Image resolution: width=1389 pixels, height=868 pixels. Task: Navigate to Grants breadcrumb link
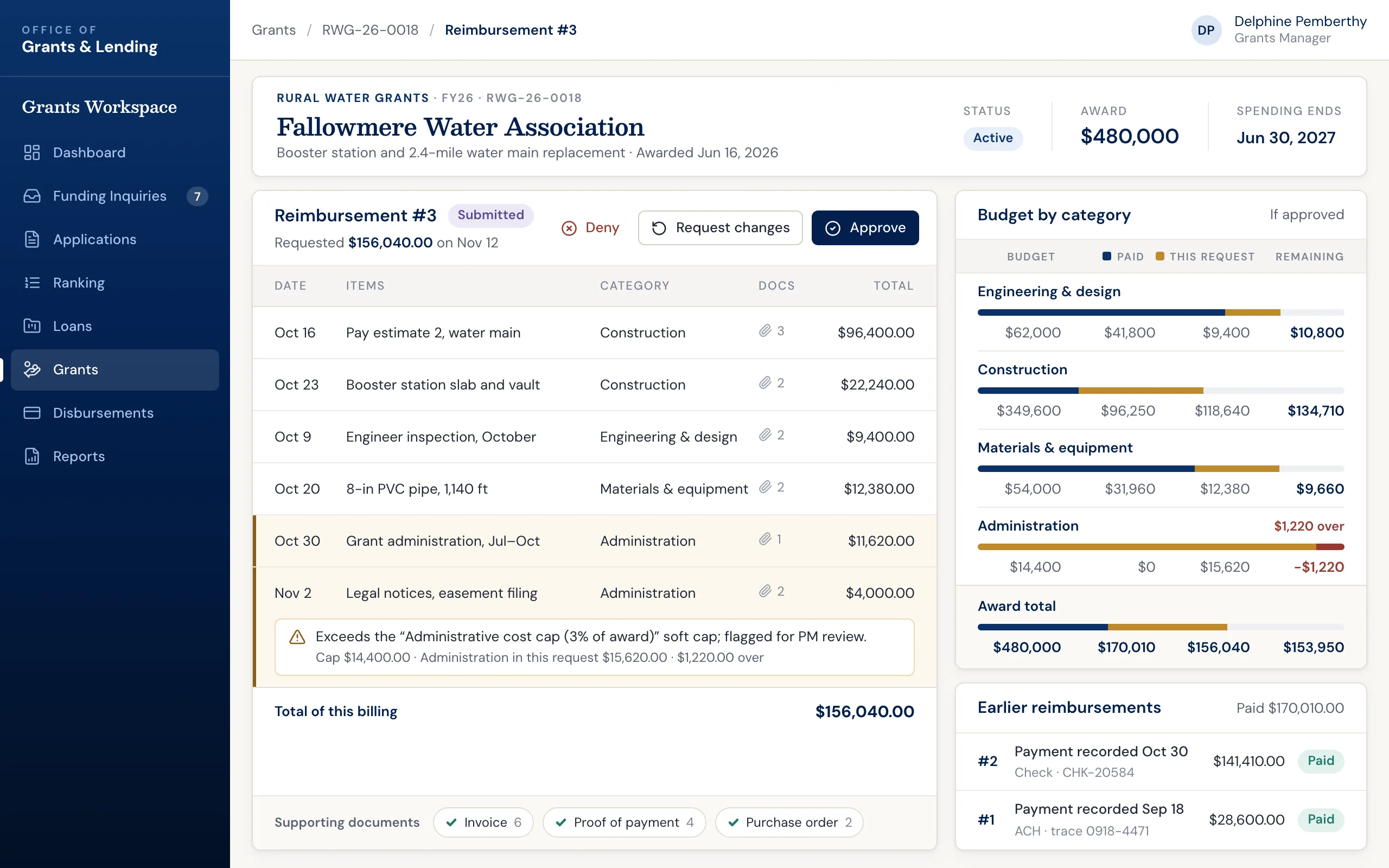click(x=274, y=30)
